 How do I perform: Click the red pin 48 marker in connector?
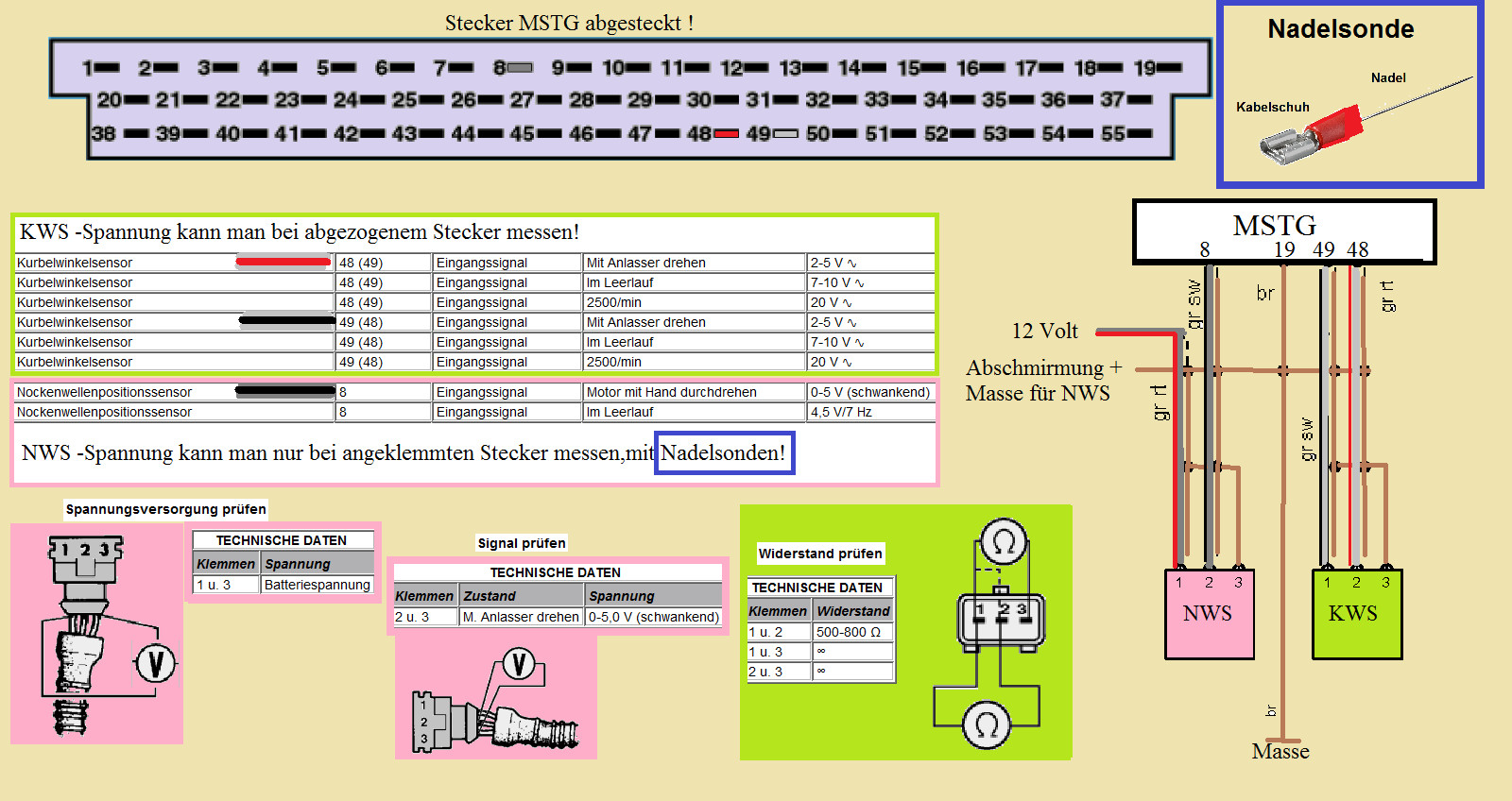(726, 134)
